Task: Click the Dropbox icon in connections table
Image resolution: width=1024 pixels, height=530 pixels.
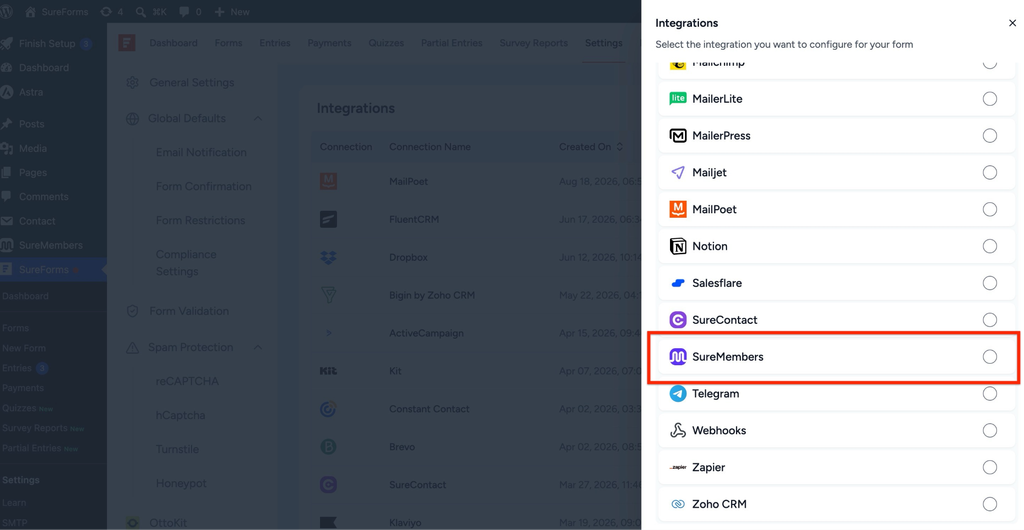Action: [x=328, y=257]
